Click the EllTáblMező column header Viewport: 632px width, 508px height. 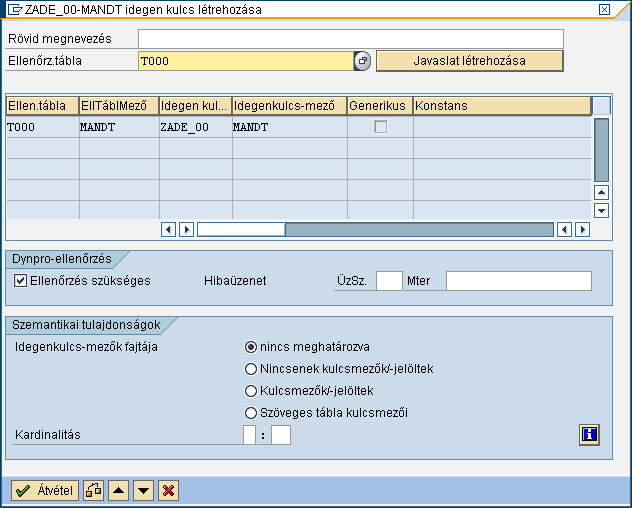119,106
